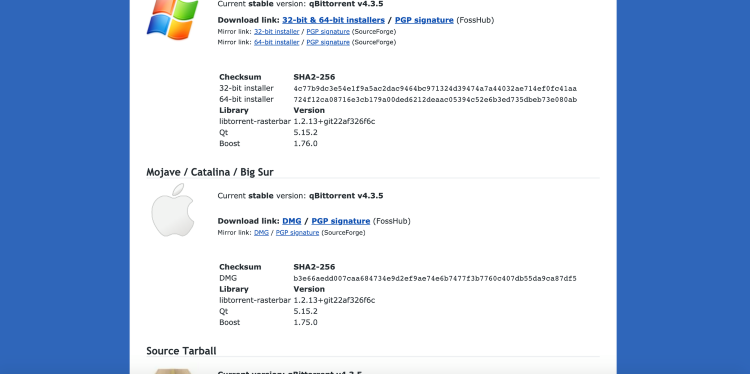Image resolution: width=750 pixels, height=374 pixels.
Task: Click the 64-bit installer SHA2-256 checksum hash
Action: [435, 99]
